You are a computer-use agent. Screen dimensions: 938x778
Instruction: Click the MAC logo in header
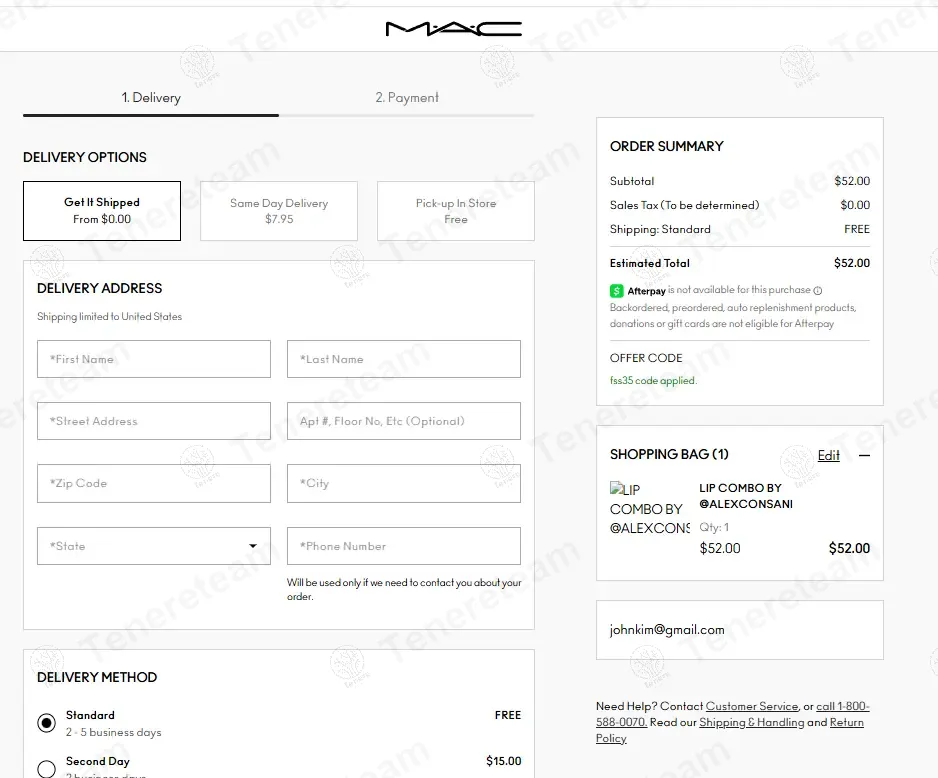[453, 29]
